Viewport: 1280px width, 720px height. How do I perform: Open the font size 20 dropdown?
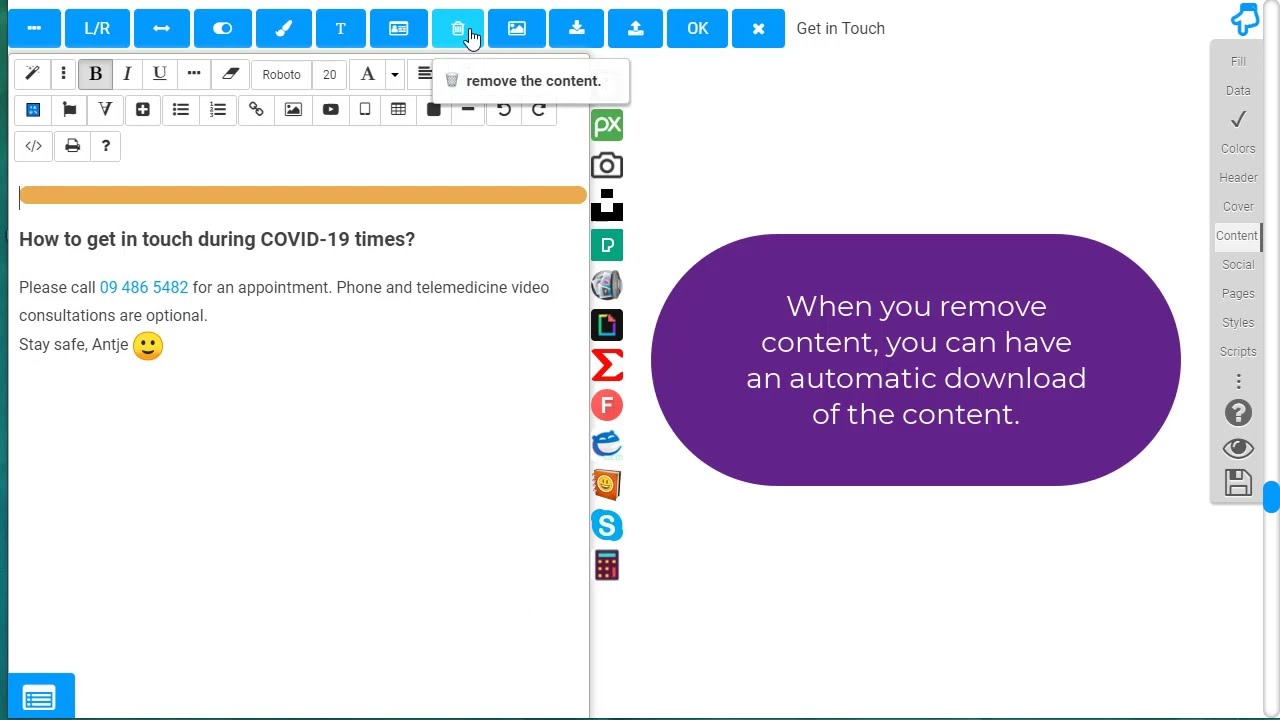[x=329, y=74]
